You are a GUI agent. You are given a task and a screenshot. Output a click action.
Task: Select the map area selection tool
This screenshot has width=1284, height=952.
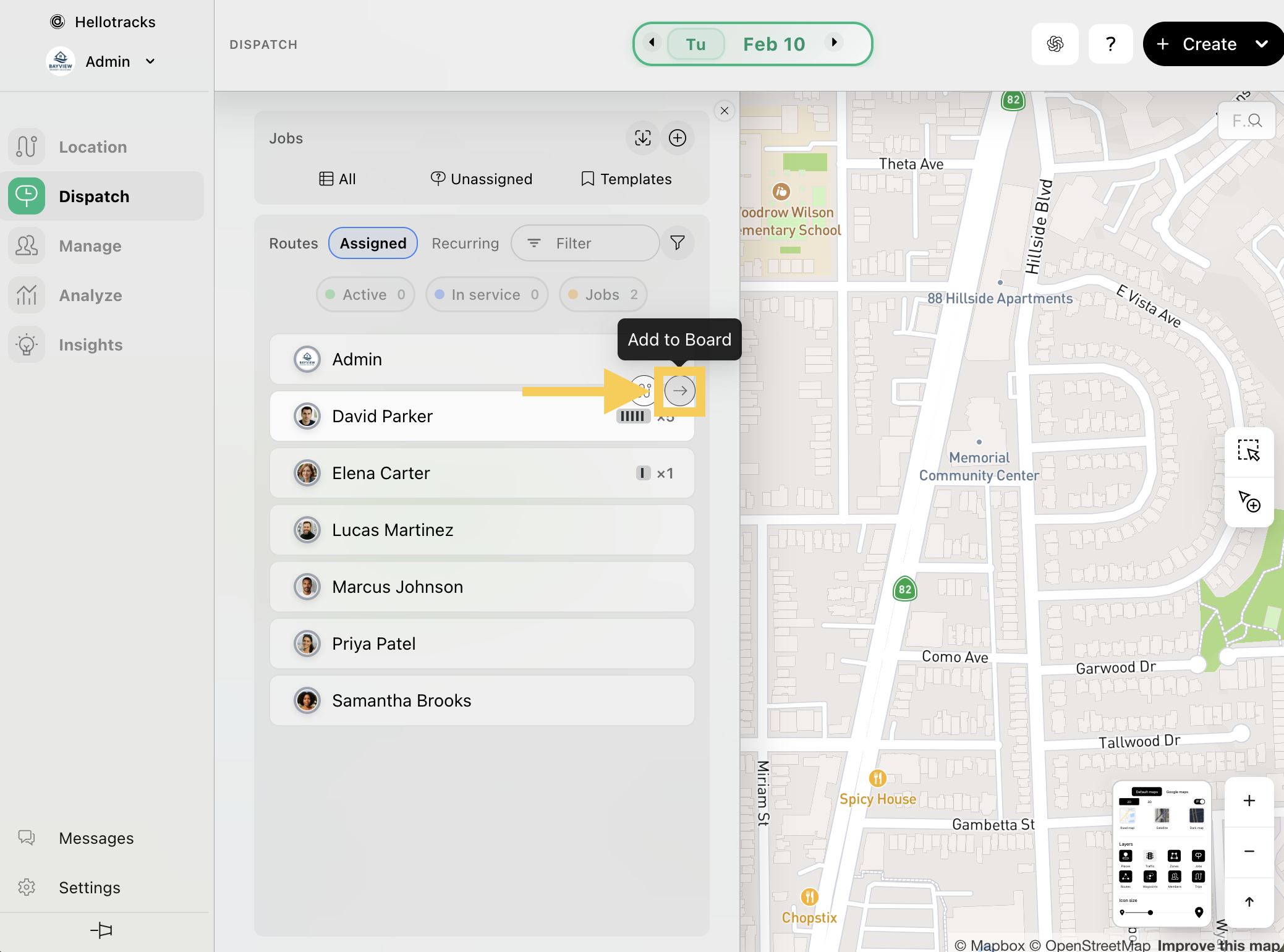[x=1248, y=451]
